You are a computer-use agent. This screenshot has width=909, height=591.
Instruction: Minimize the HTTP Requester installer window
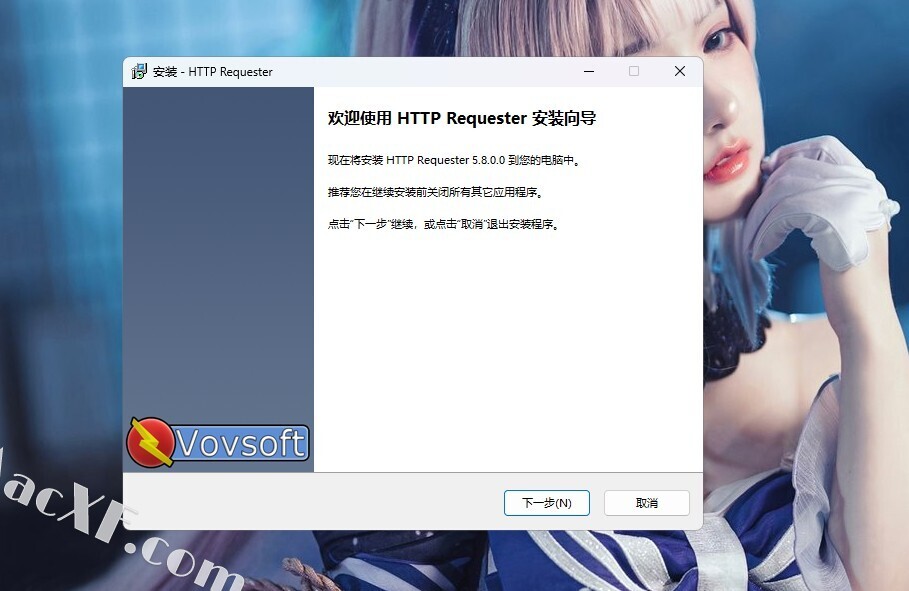589,71
